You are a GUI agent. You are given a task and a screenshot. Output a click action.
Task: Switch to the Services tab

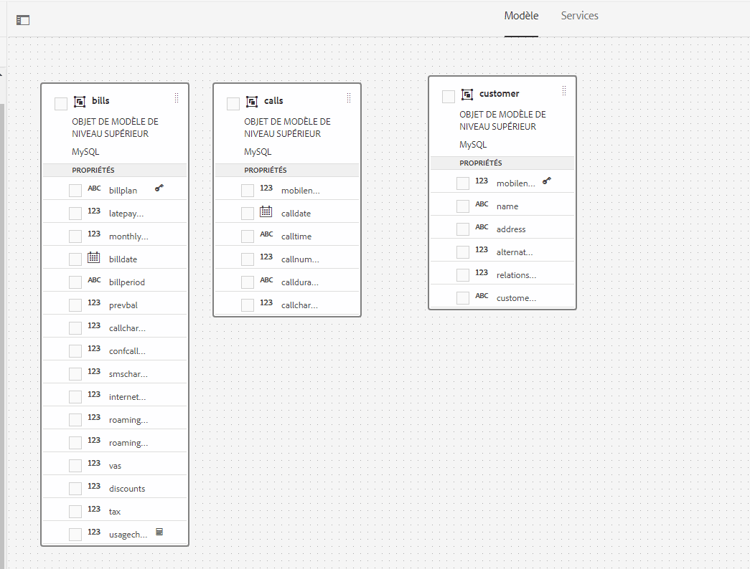tap(579, 16)
